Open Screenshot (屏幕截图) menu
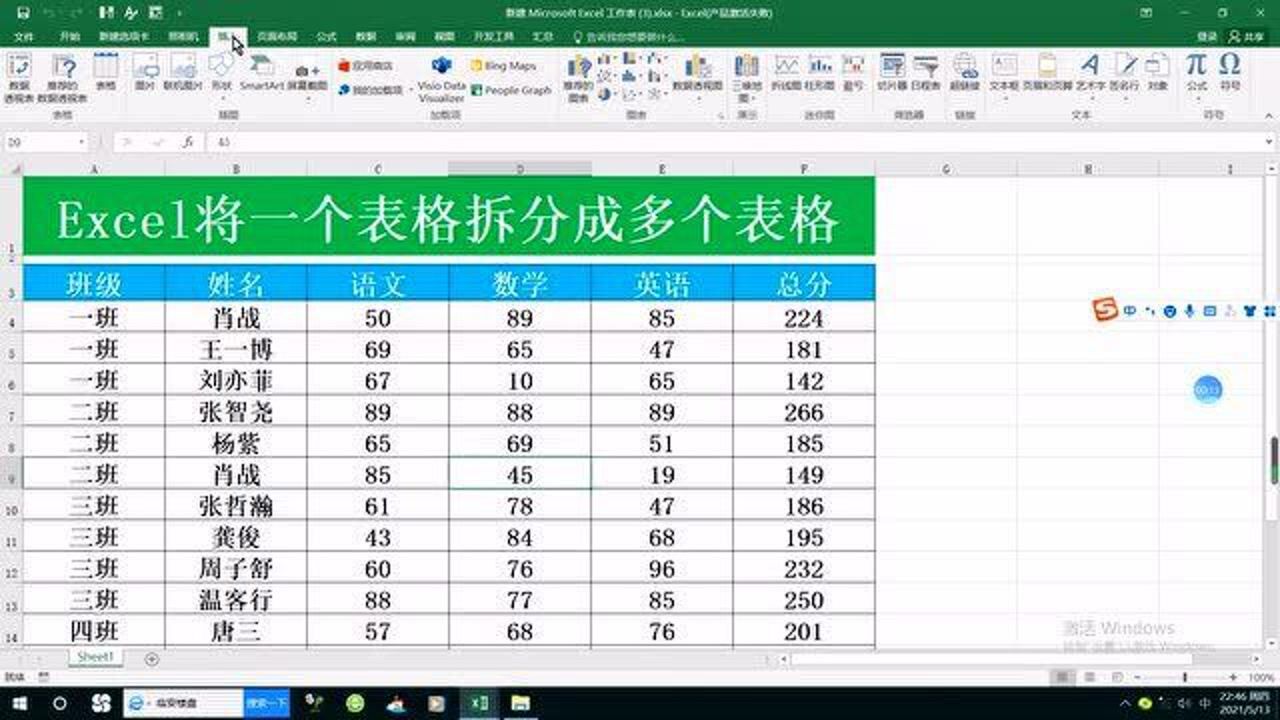Viewport: 1280px width, 720px height. point(308,78)
